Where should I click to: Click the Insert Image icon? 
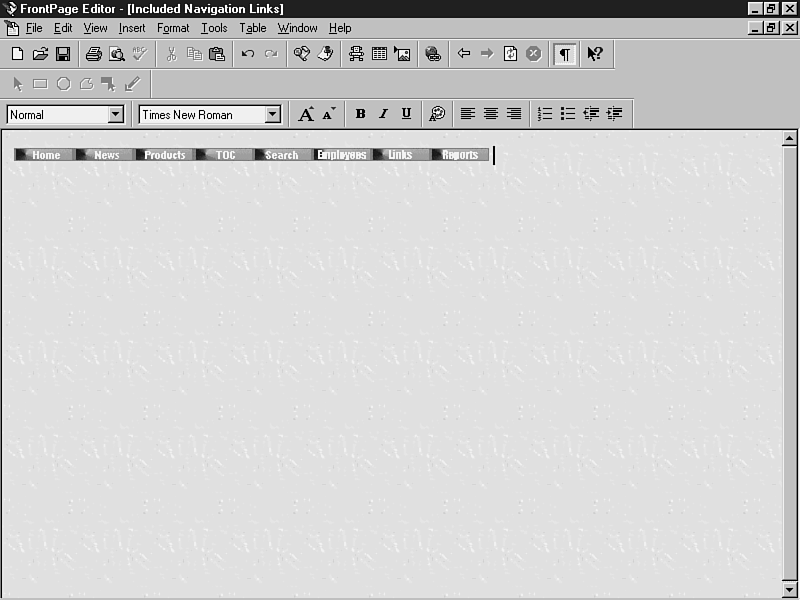402,54
